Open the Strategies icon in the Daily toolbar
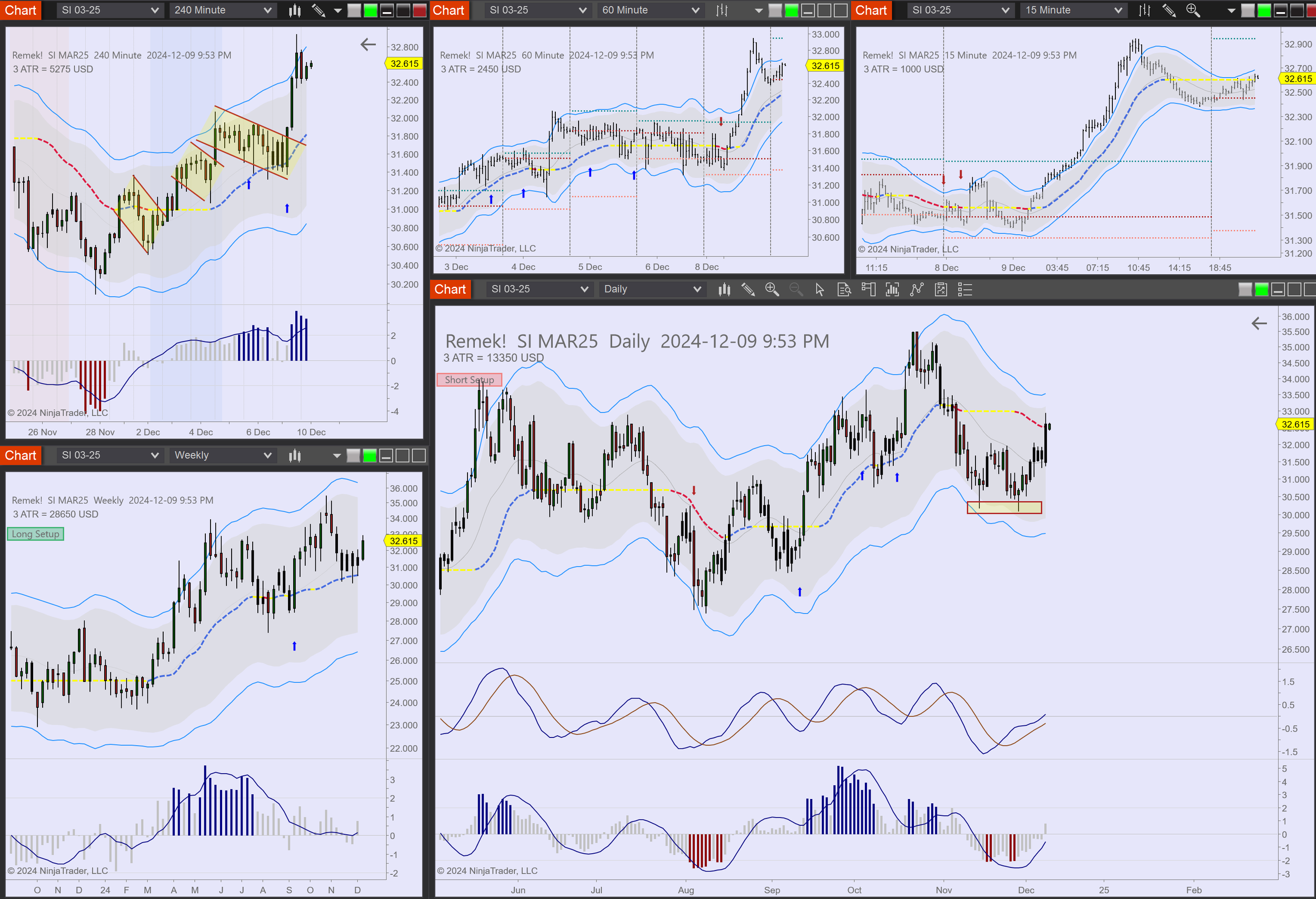Screen dimensions: 1316x899 click(941, 290)
